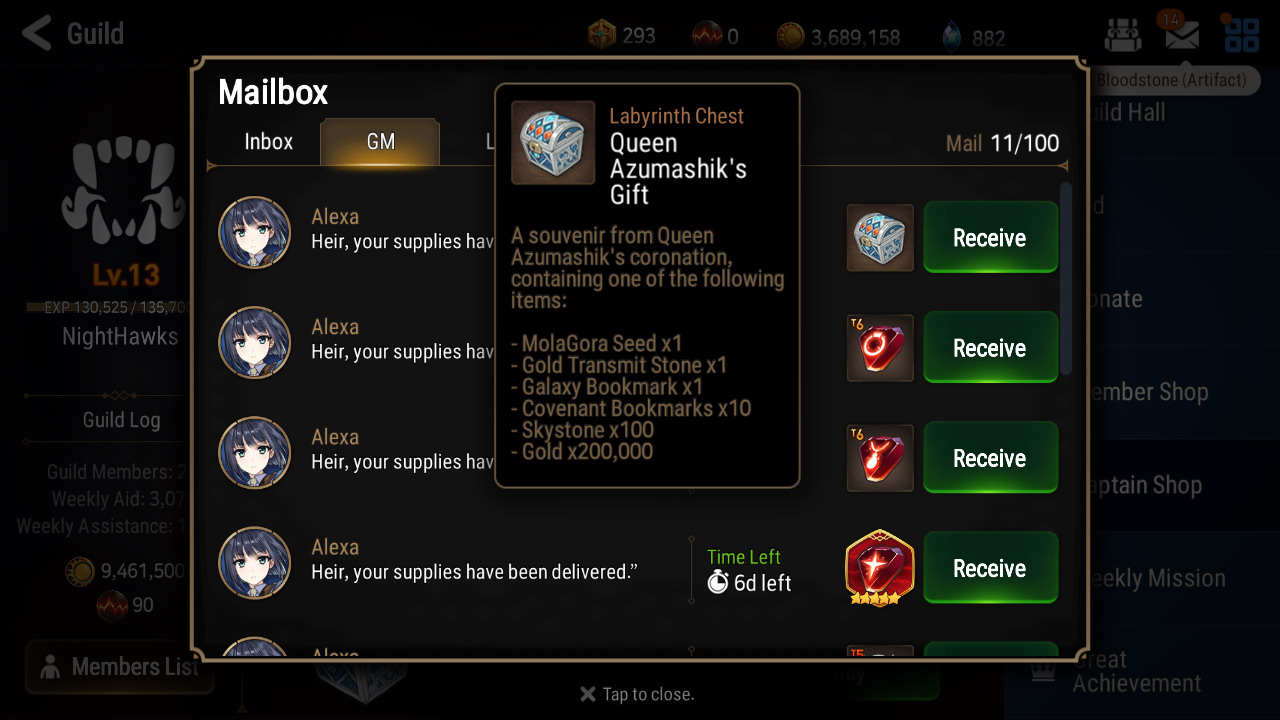Tap the gold coin currency icon

point(790,37)
